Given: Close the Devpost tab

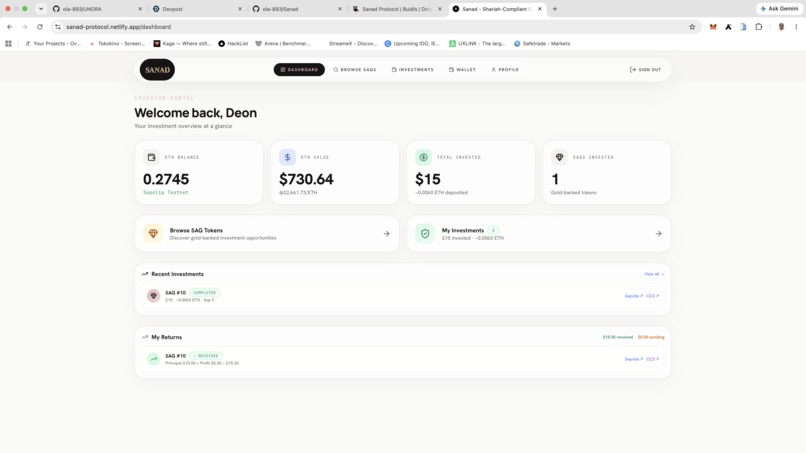Looking at the screenshot, I should [x=240, y=9].
